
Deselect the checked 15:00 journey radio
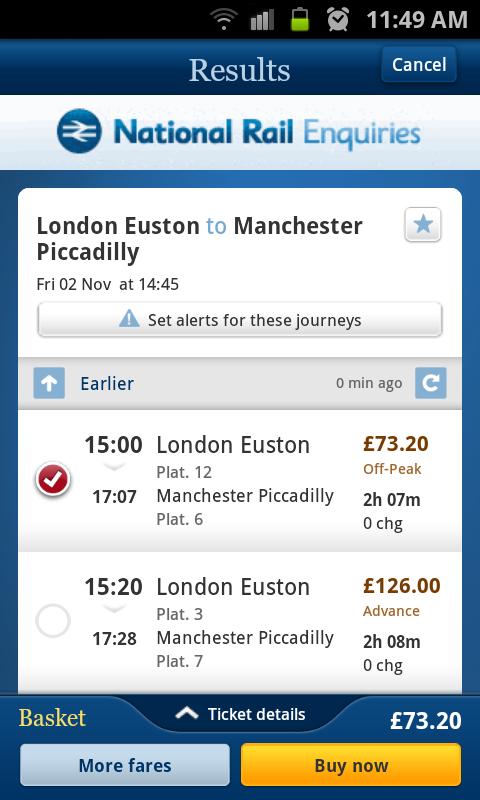point(53,479)
